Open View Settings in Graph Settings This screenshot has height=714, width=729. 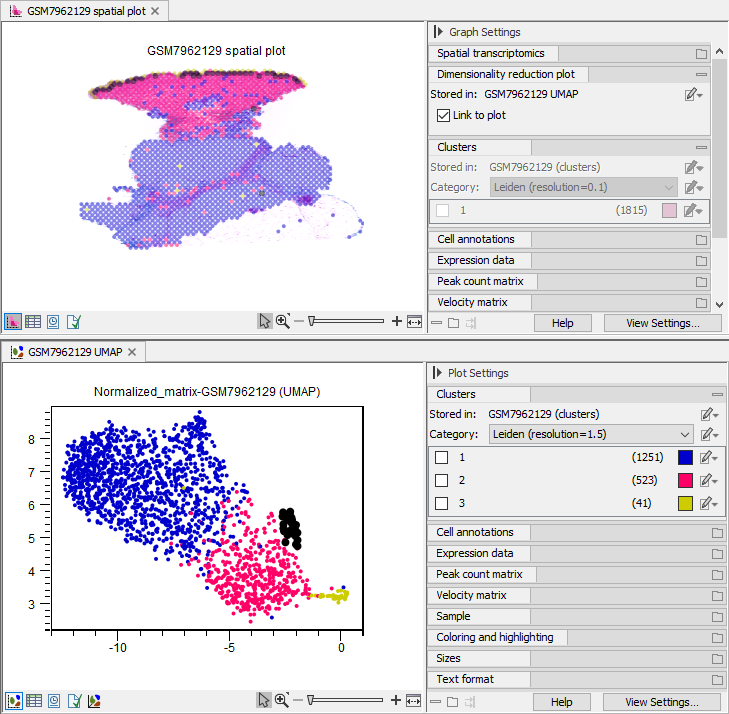coord(663,323)
